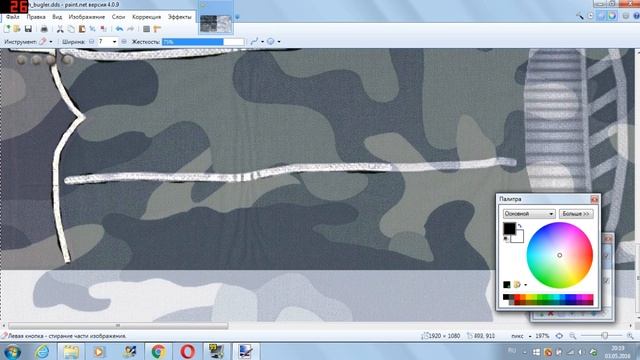This screenshot has width=640, height=360.
Task: Open a file with the Open folder icon
Action: click(17, 29)
